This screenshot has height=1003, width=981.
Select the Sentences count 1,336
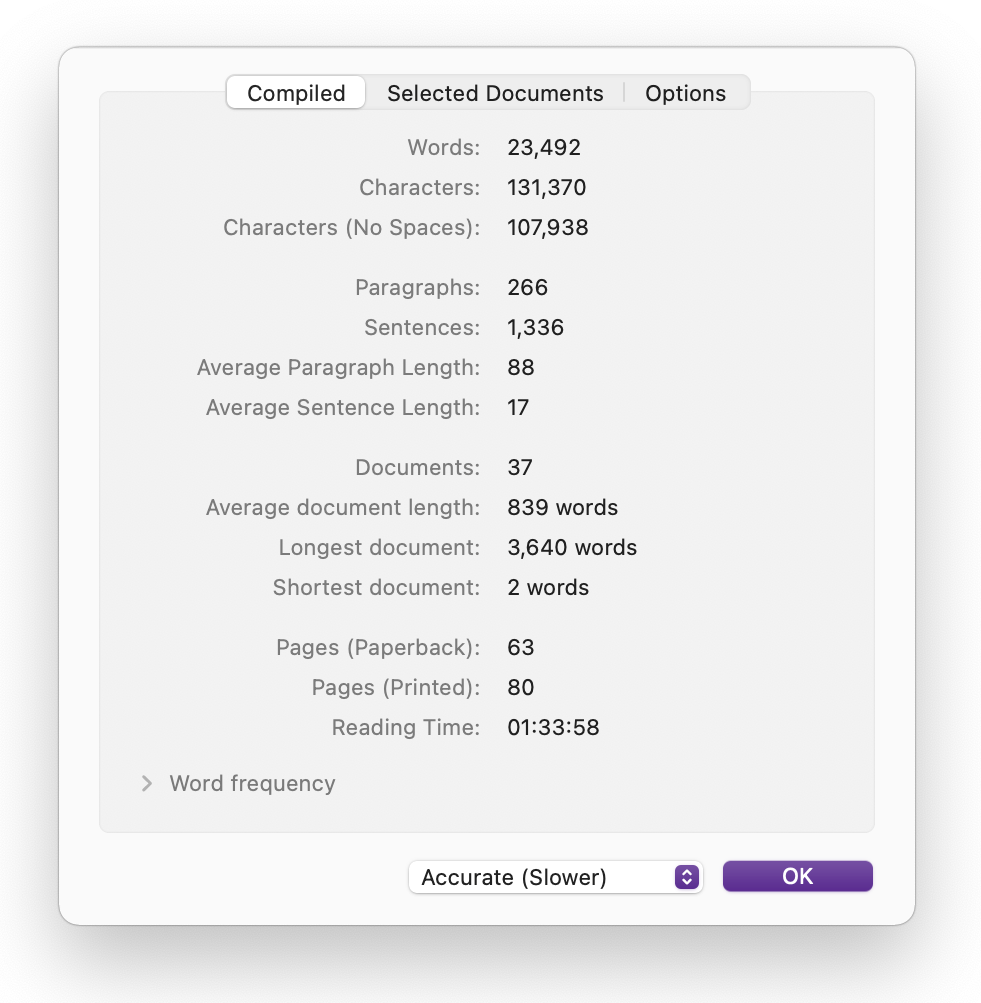click(x=536, y=328)
